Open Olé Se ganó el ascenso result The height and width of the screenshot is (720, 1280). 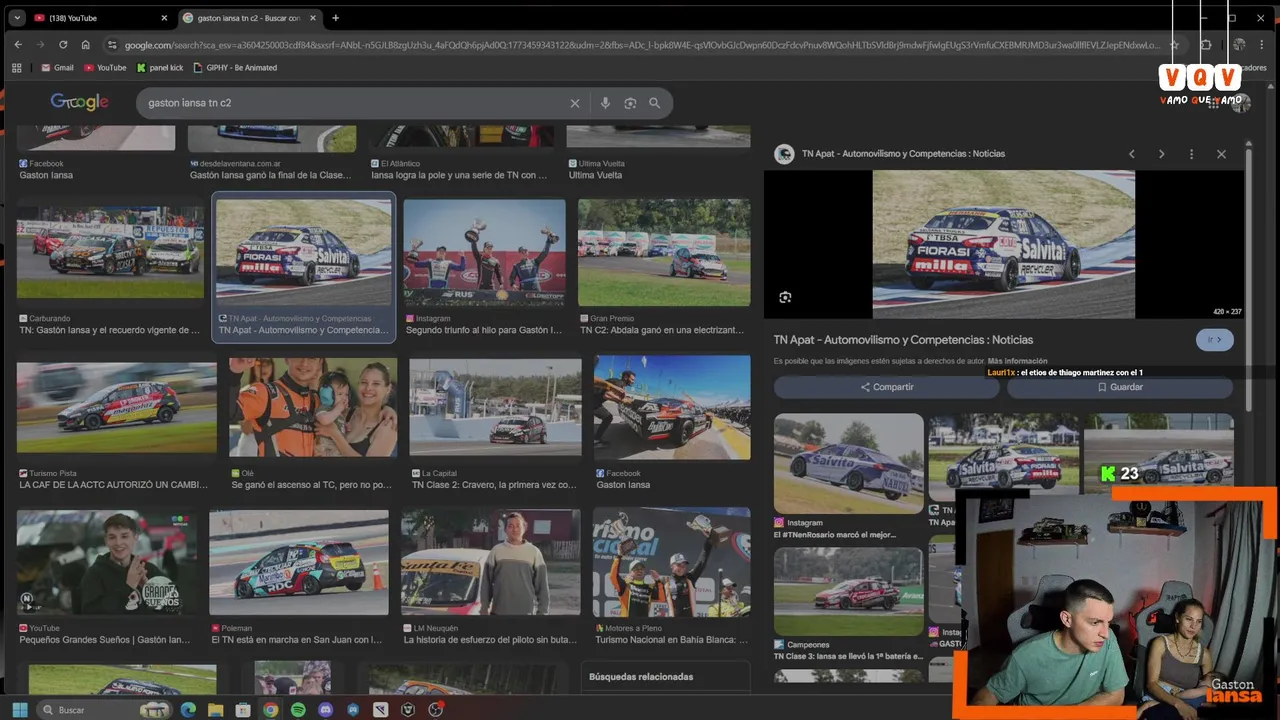[x=313, y=407]
